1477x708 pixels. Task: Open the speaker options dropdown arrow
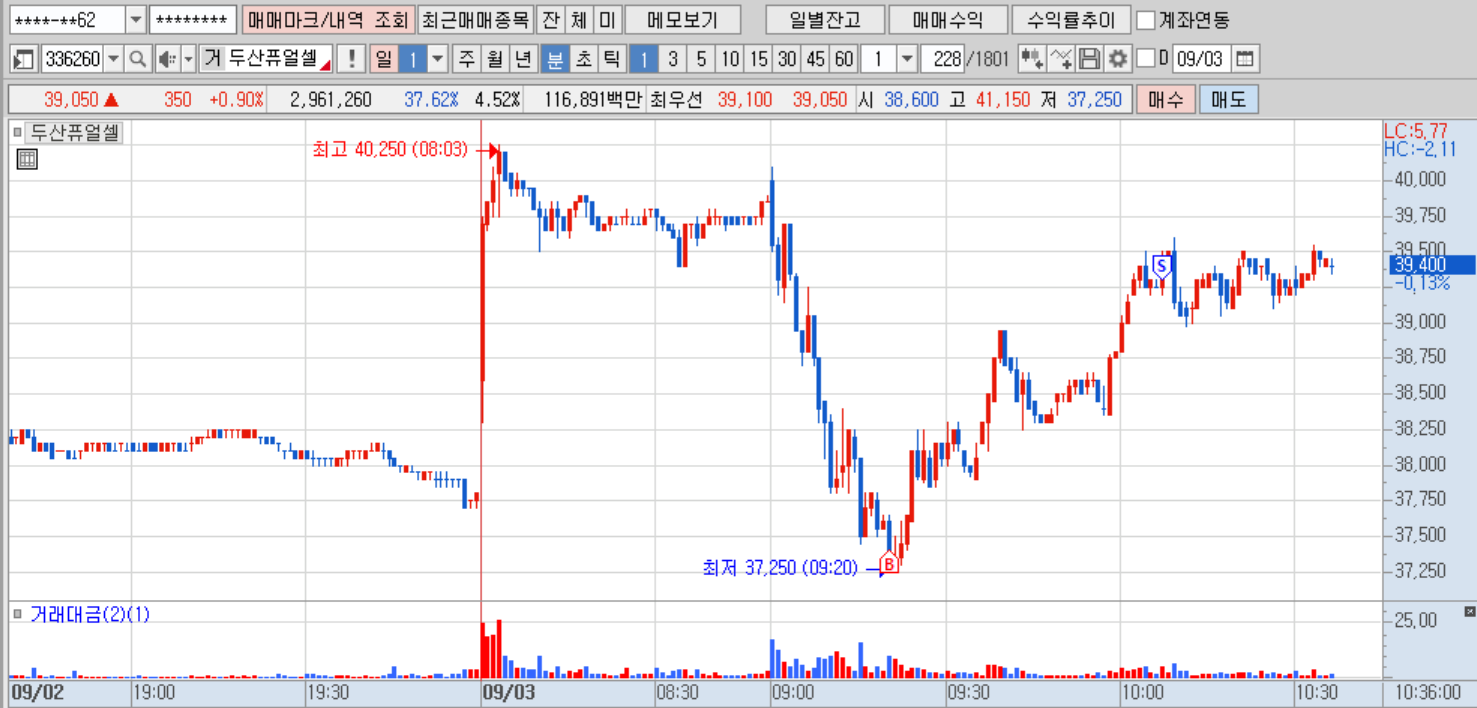(188, 59)
